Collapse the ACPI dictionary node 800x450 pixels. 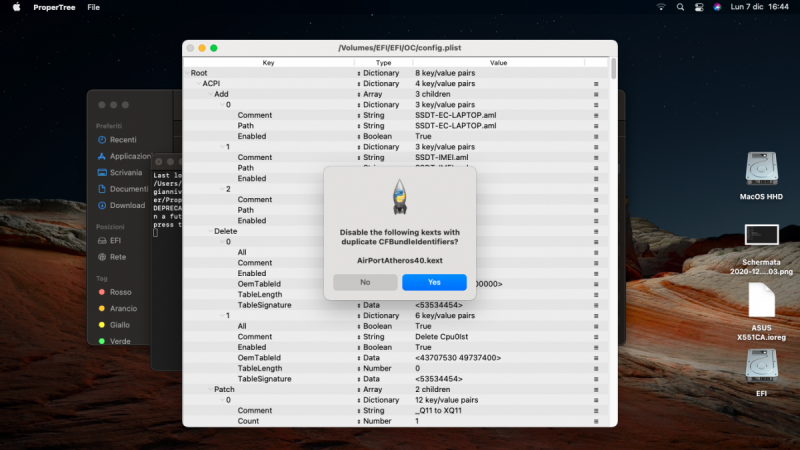(x=198, y=84)
